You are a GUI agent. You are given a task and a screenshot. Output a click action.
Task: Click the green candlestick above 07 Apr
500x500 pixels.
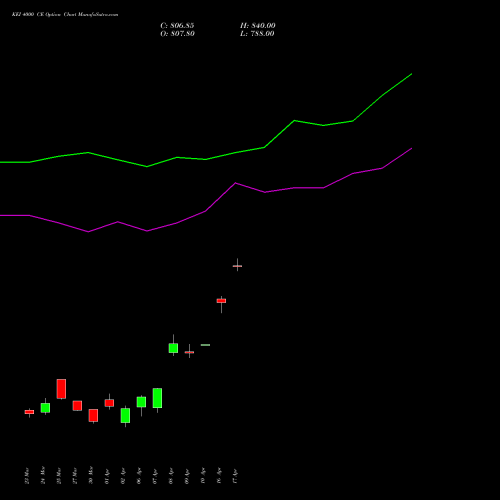click(x=157, y=398)
